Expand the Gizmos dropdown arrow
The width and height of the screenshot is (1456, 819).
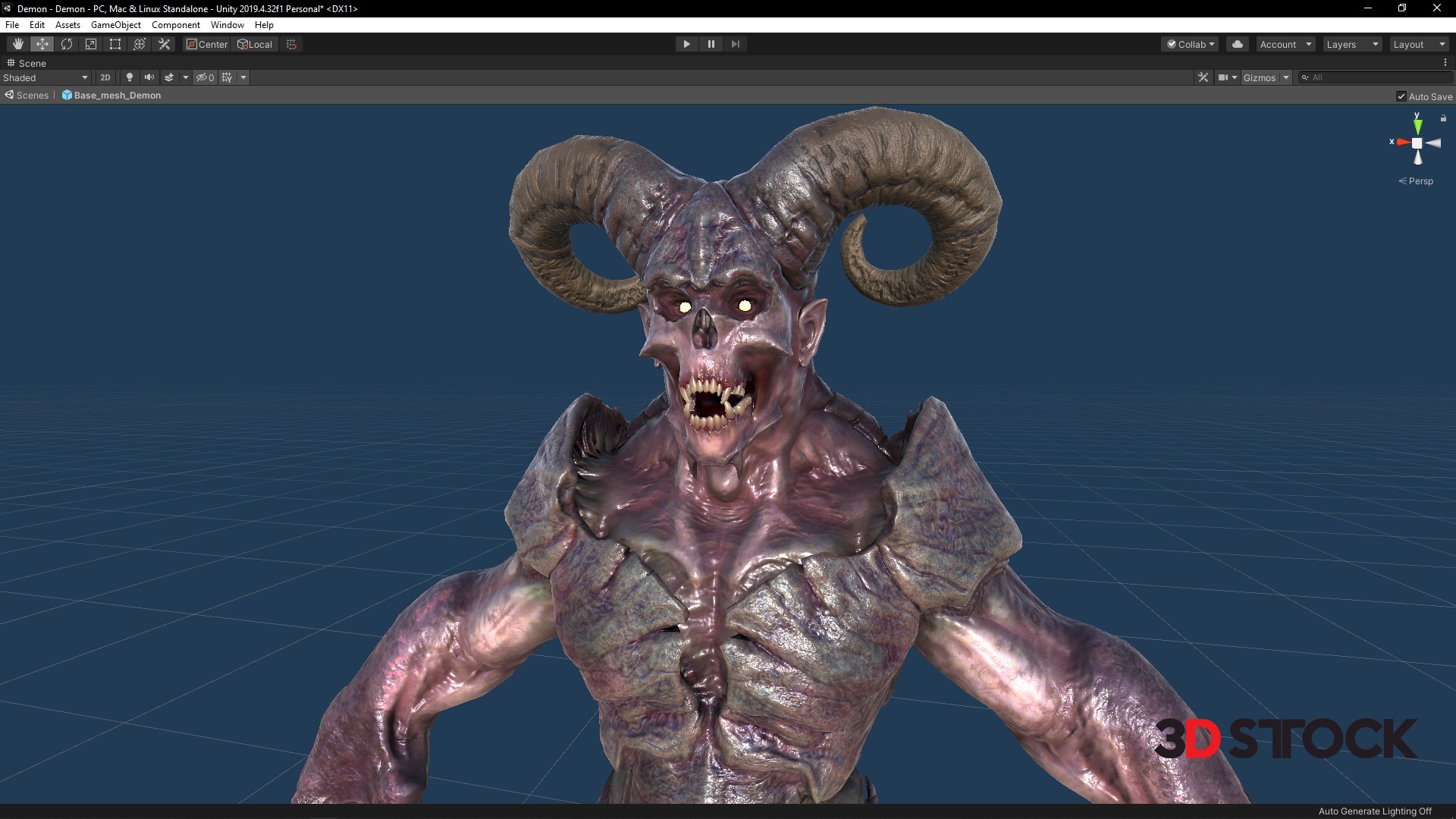coord(1286,77)
